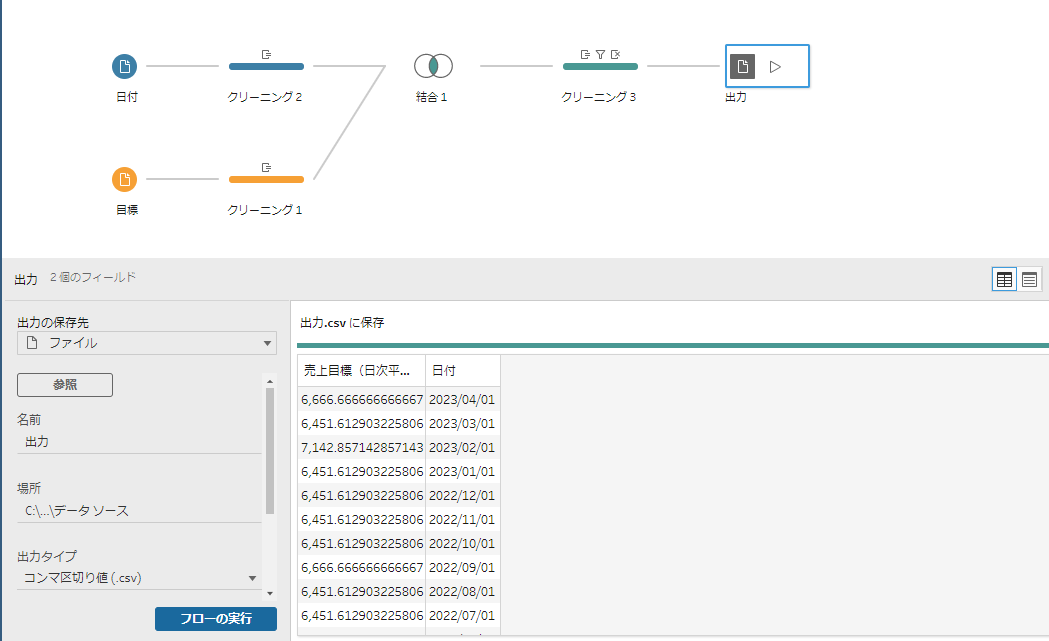
Task: Edit the 名前 field containing 出力
Action: pos(139,441)
